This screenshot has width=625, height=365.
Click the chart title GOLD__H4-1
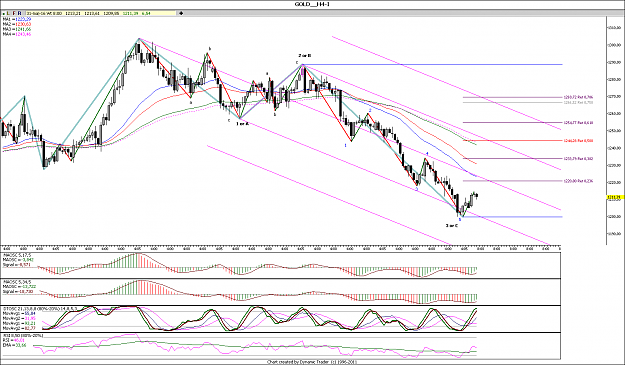[x=312, y=4]
